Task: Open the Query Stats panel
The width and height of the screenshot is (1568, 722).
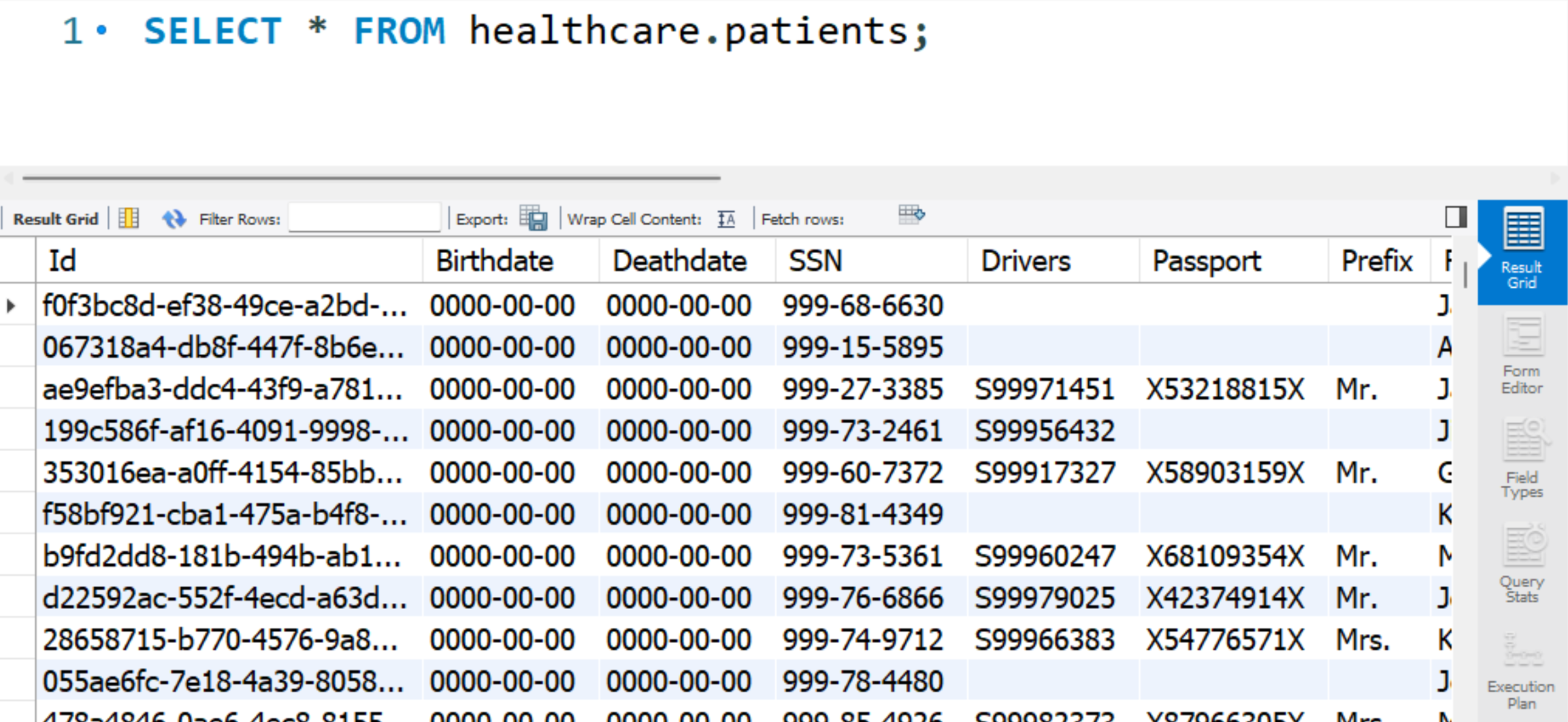Action: [1522, 563]
